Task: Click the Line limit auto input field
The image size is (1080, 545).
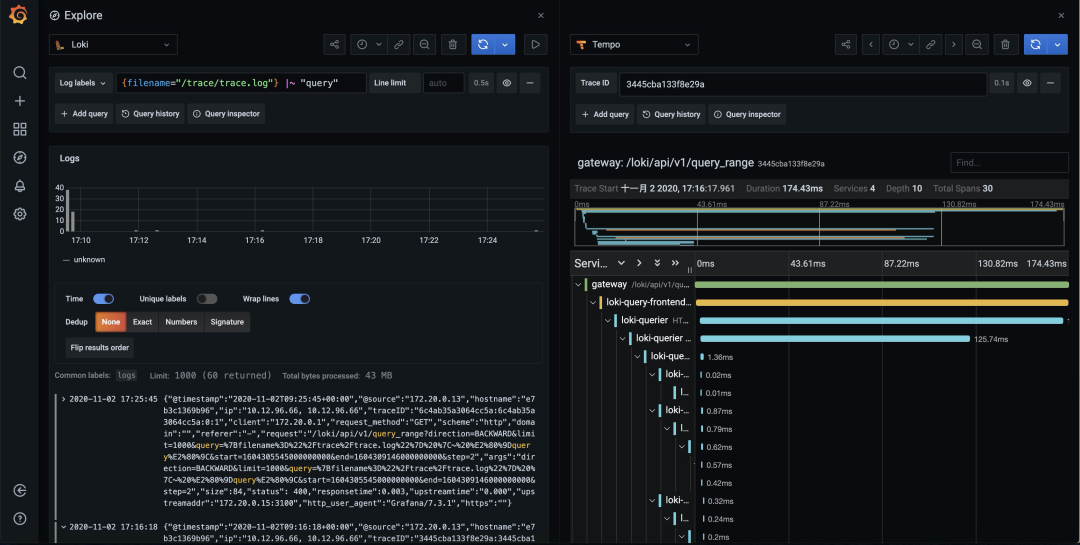Action: pyautogui.click(x=444, y=83)
